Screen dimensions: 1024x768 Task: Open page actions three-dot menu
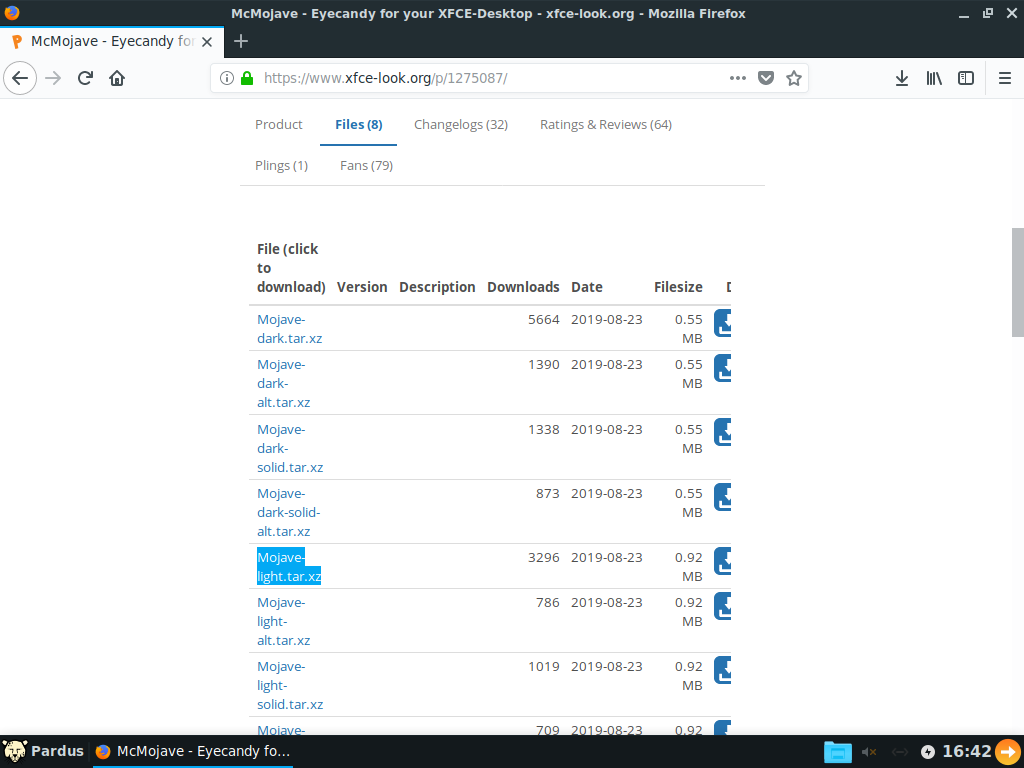point(738,78)
